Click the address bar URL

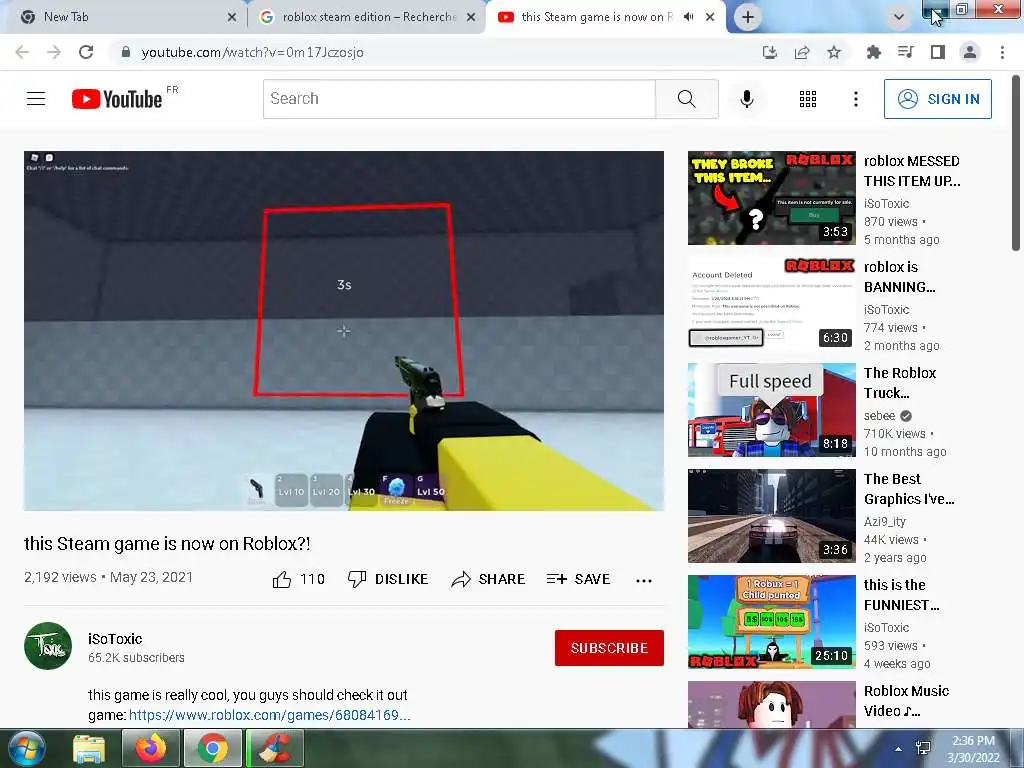point(253,52)
